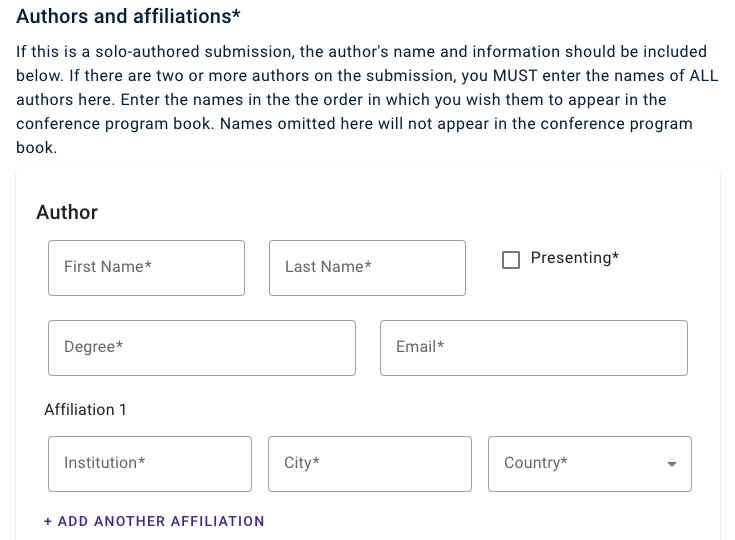Focus the Degree input field
This screenshot has width=735, height=540.
(x=201, y=347)
